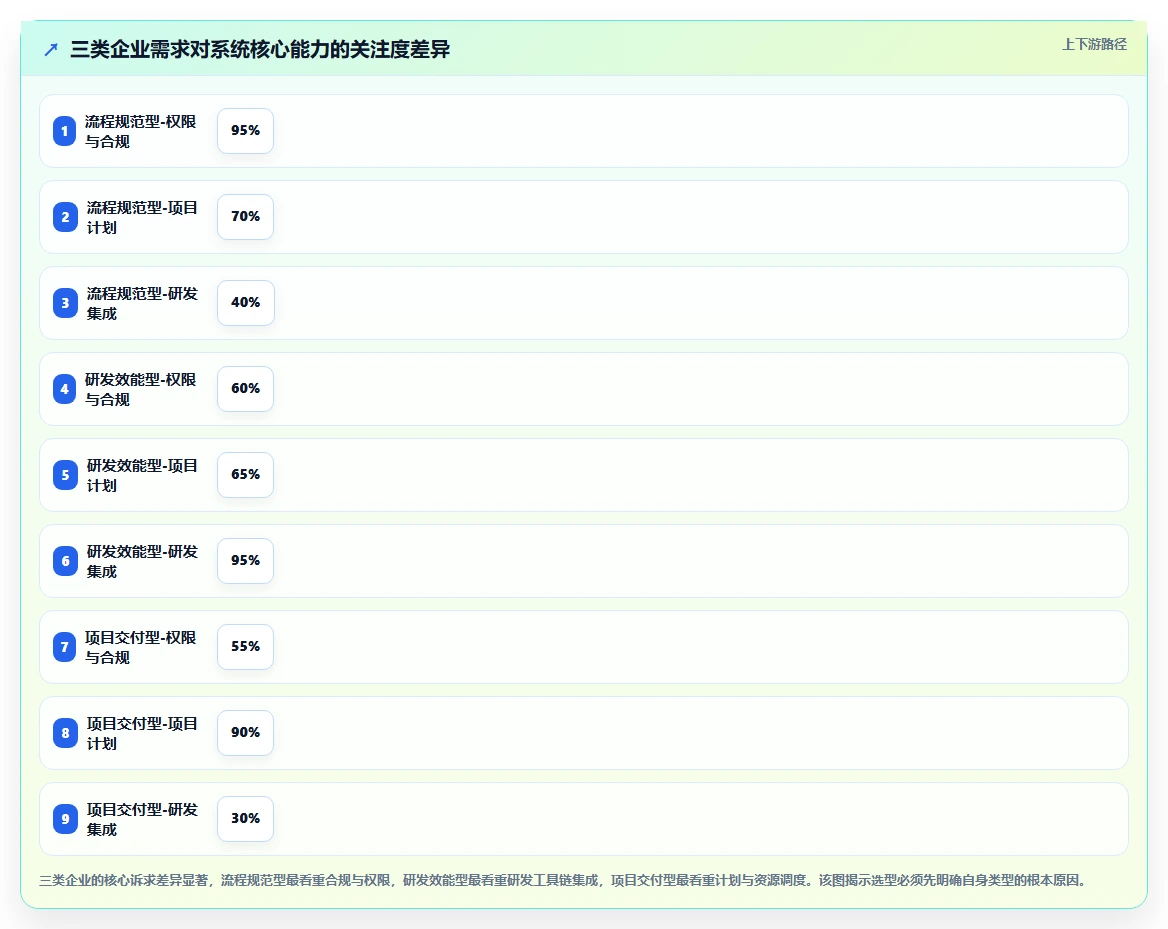Click the number 4 badge
The height and width of the screenshot is (929, 1168).
(x=64, y=389)
